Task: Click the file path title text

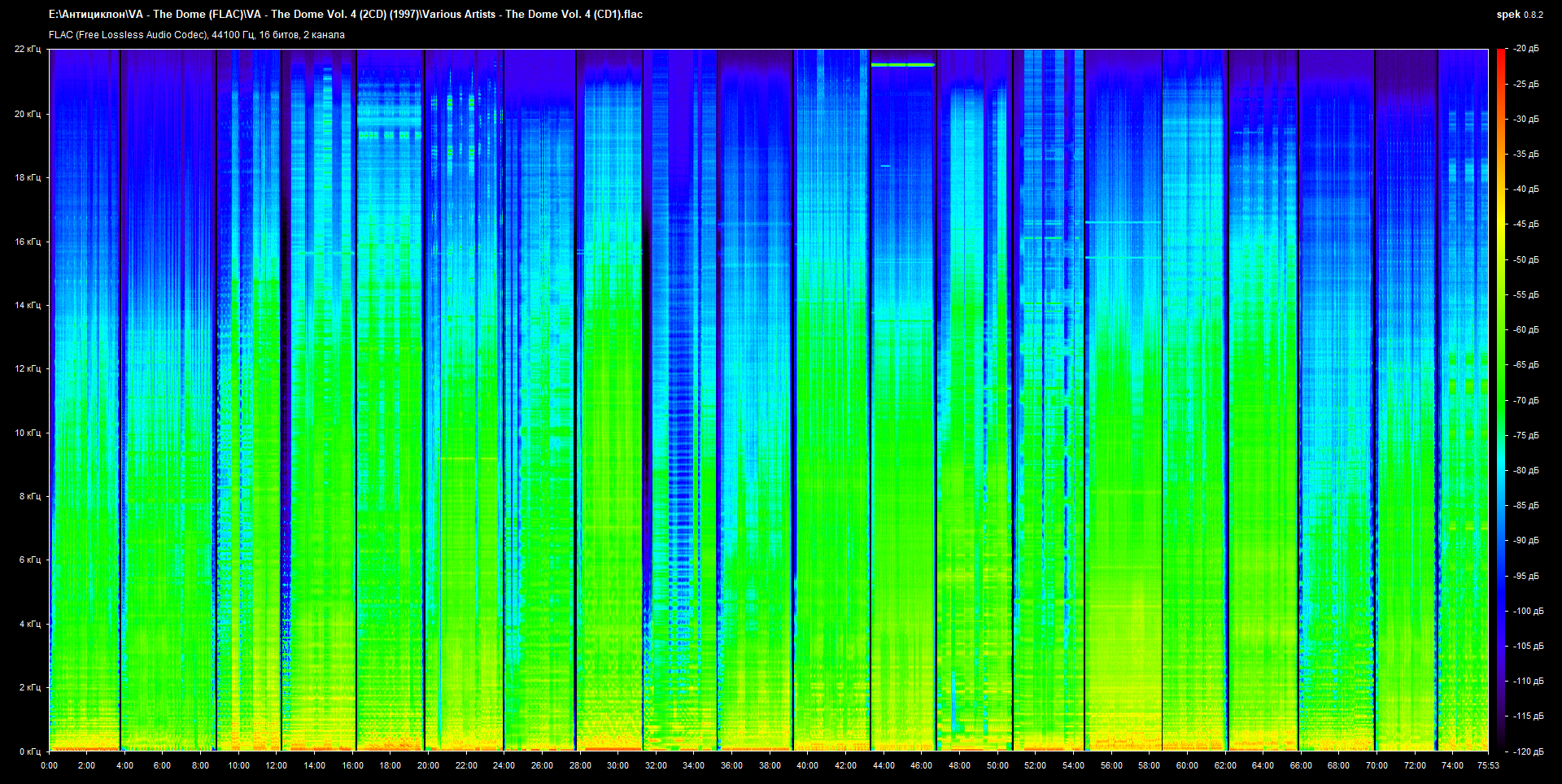Action: (346, 14)
